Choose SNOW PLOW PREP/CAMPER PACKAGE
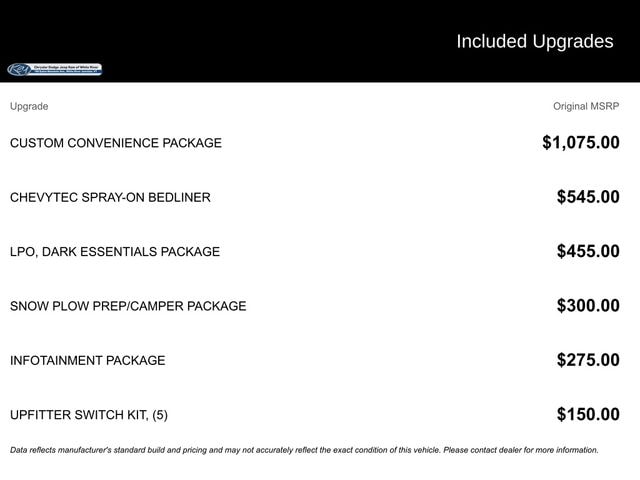The image size is (640, 480). point(128,306)
